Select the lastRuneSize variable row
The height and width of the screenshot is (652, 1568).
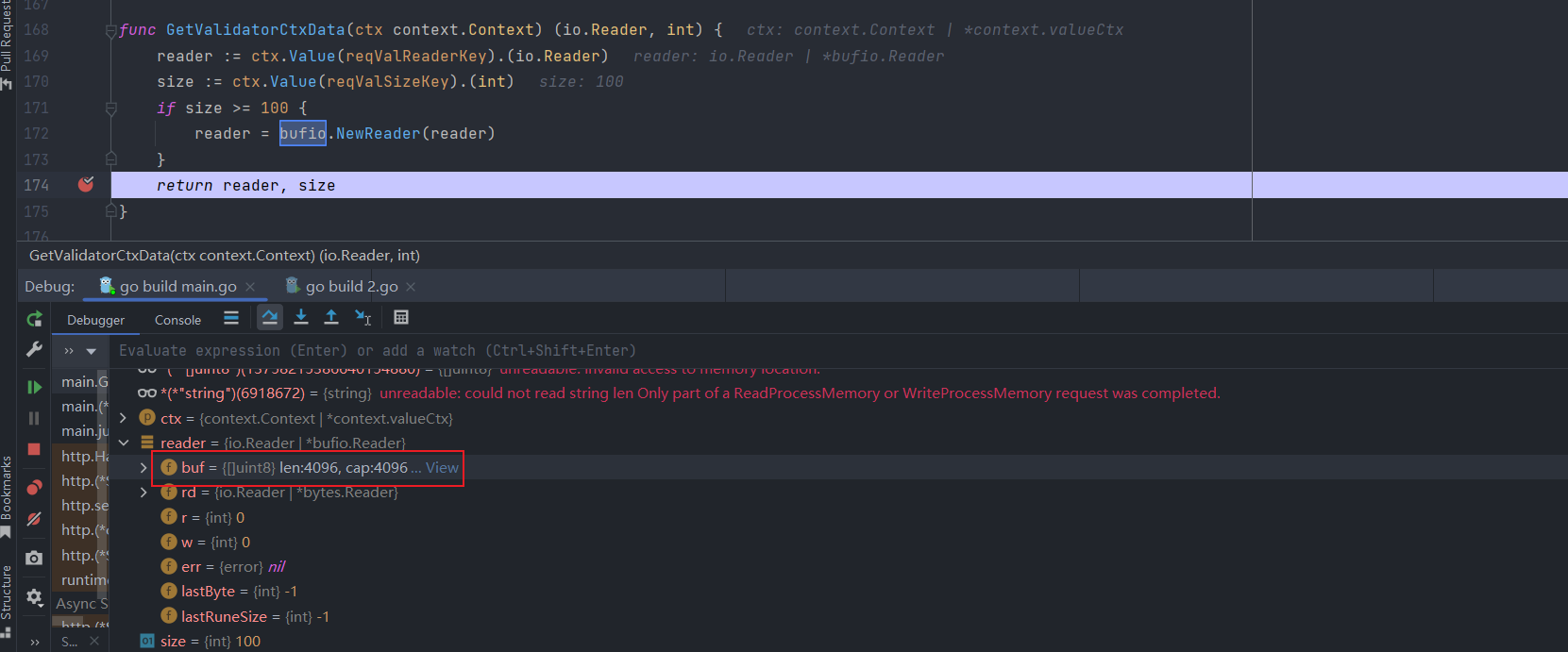838,616
